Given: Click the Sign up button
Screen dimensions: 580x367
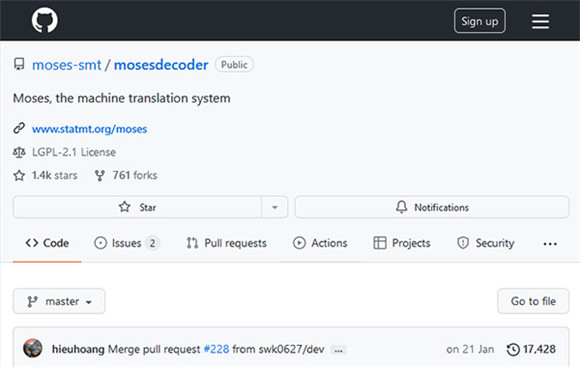Looking at the screenshot, I should tap(480, 21).
